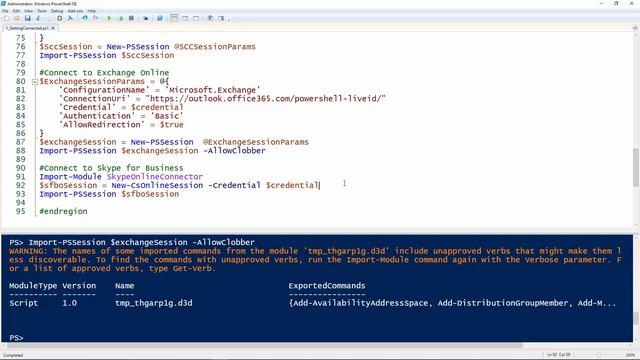Screen dimensions: 640x360
Task: Click the '@ExchangeSessionParams' splat on line 87
Action: 256,142
